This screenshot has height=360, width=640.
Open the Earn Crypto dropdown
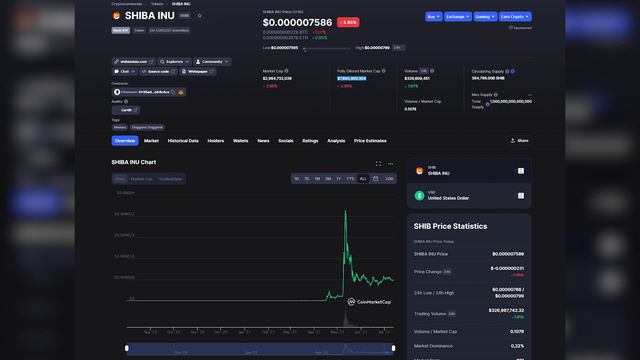tap(515, 17)
